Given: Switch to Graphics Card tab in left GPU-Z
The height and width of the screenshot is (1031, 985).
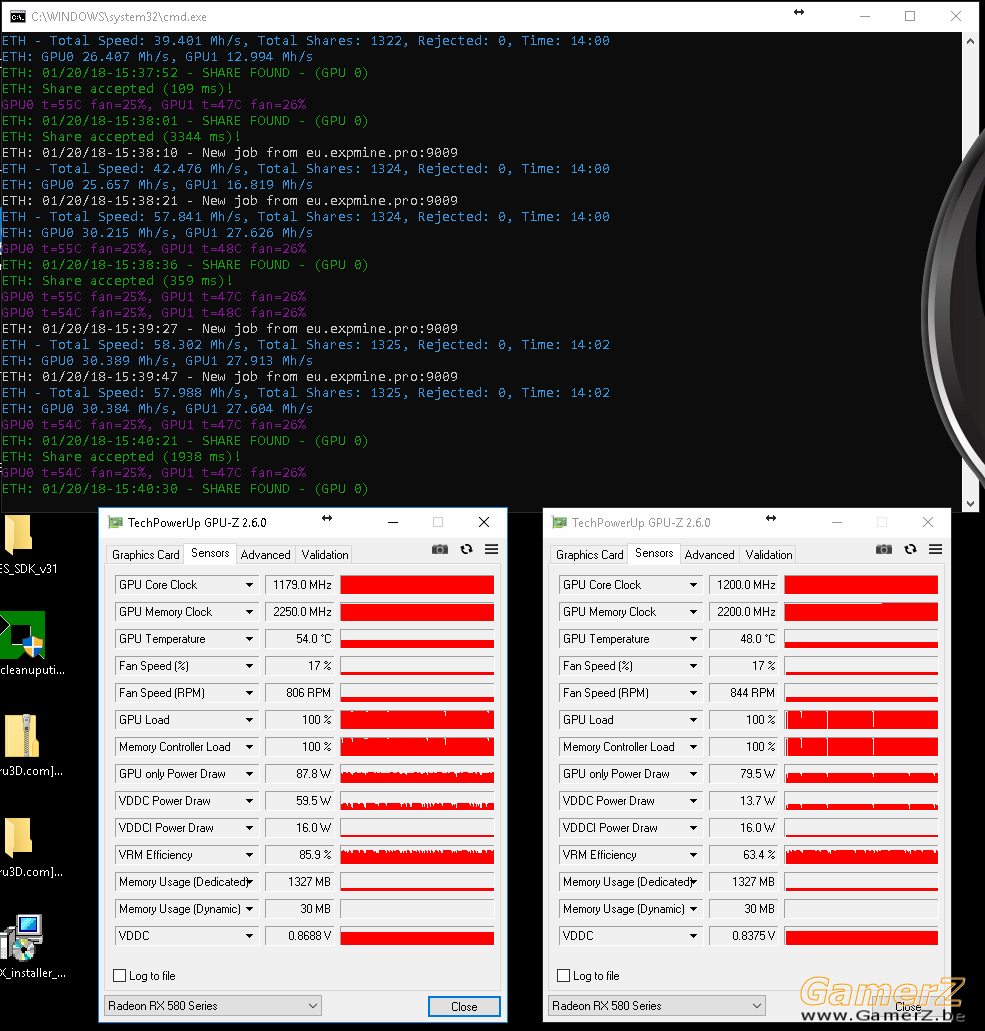Looking at the screenshot, I should point(145,555).
